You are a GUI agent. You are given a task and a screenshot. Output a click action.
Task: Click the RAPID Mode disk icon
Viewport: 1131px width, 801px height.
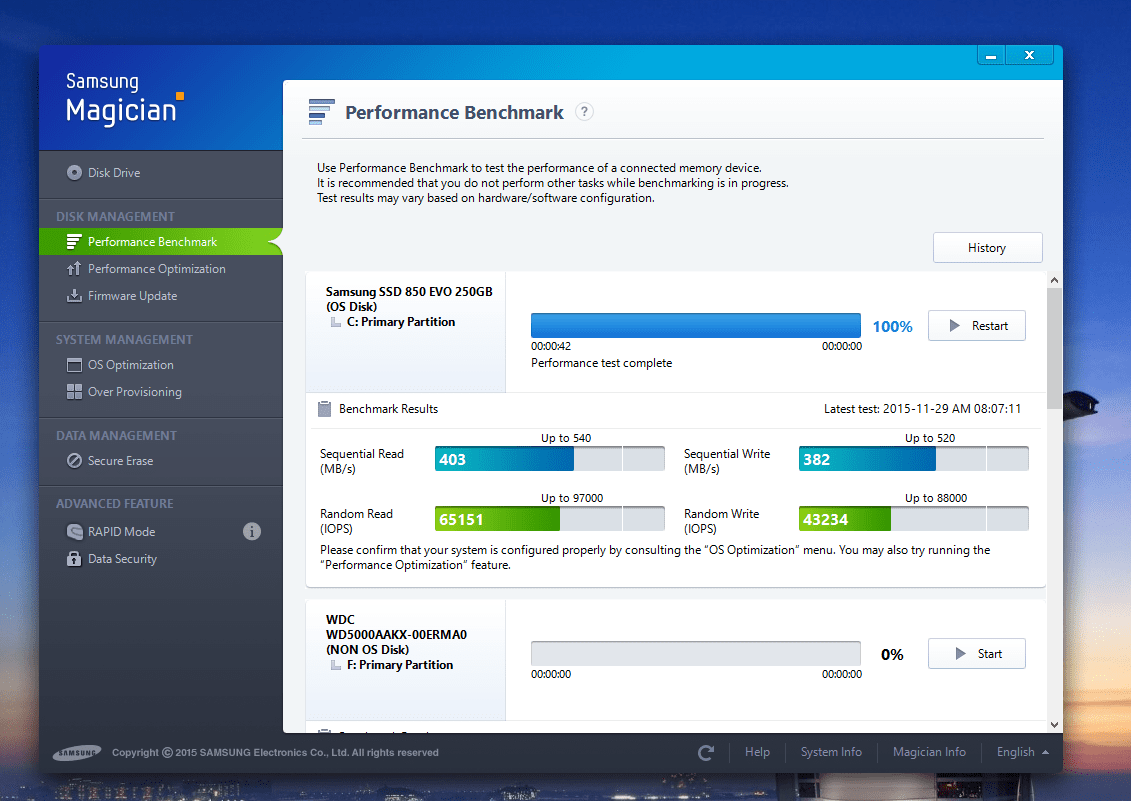pos(74,532)
